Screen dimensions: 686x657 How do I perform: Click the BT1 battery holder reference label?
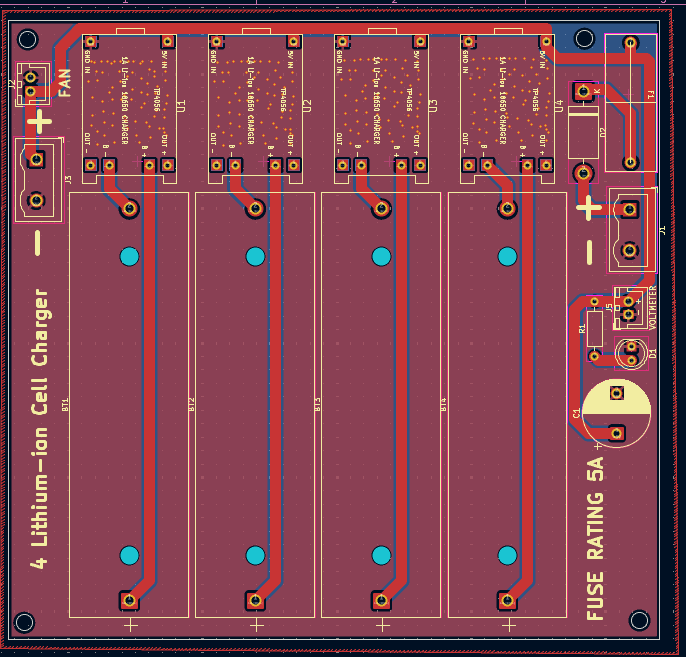[x=66, y=405]
